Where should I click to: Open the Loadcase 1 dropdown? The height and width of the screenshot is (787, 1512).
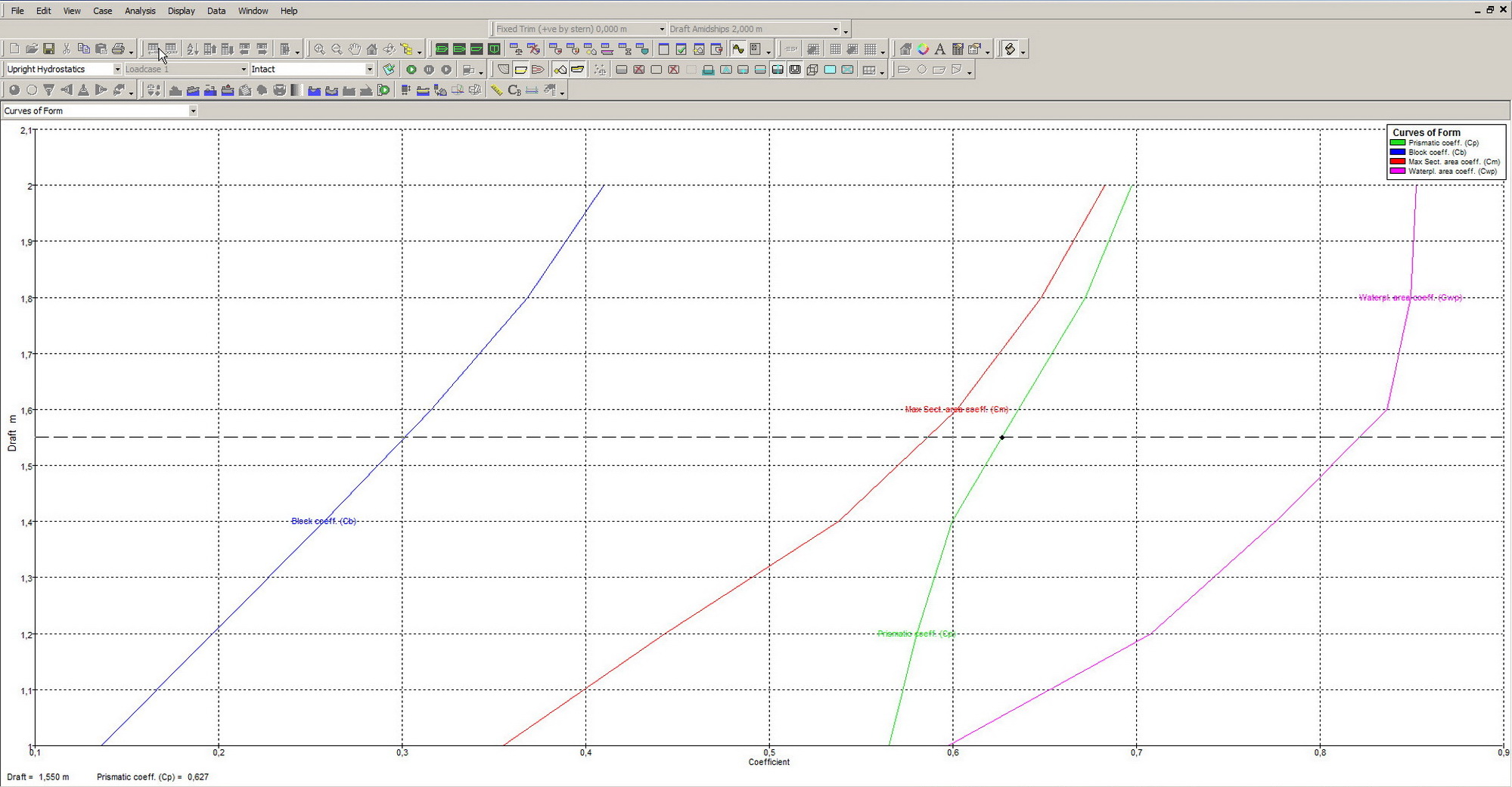pos(244,69)
